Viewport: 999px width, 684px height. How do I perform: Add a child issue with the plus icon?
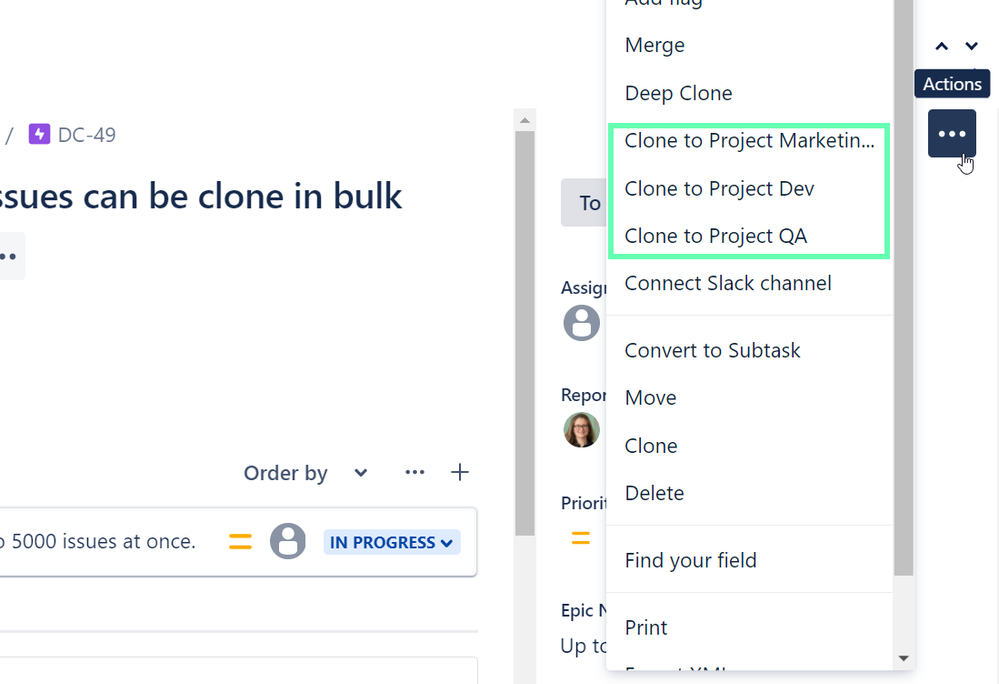coord(460,472)
